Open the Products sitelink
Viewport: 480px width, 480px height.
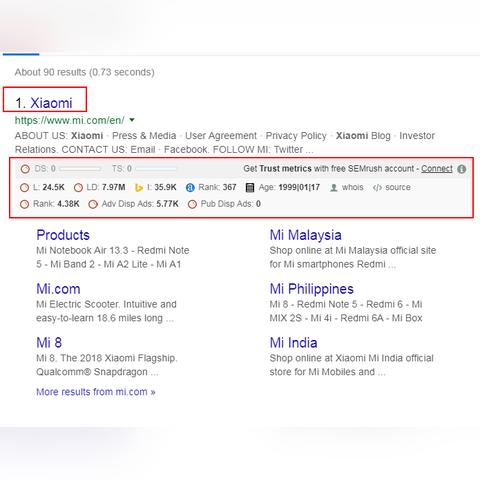[x=63, y=235]
